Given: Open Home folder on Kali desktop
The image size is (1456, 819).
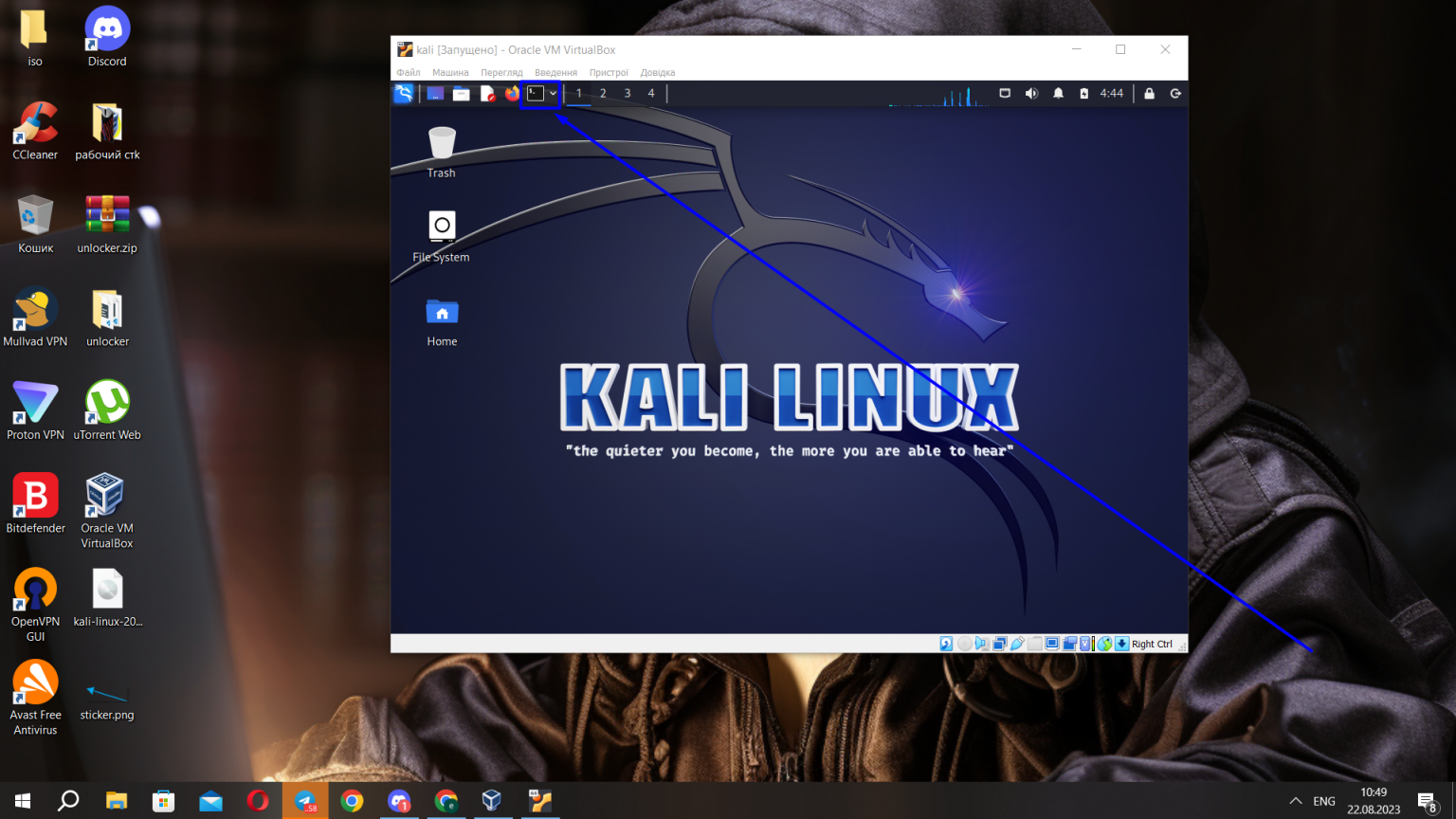Looking at the screenshot, I should pos(442,313).
